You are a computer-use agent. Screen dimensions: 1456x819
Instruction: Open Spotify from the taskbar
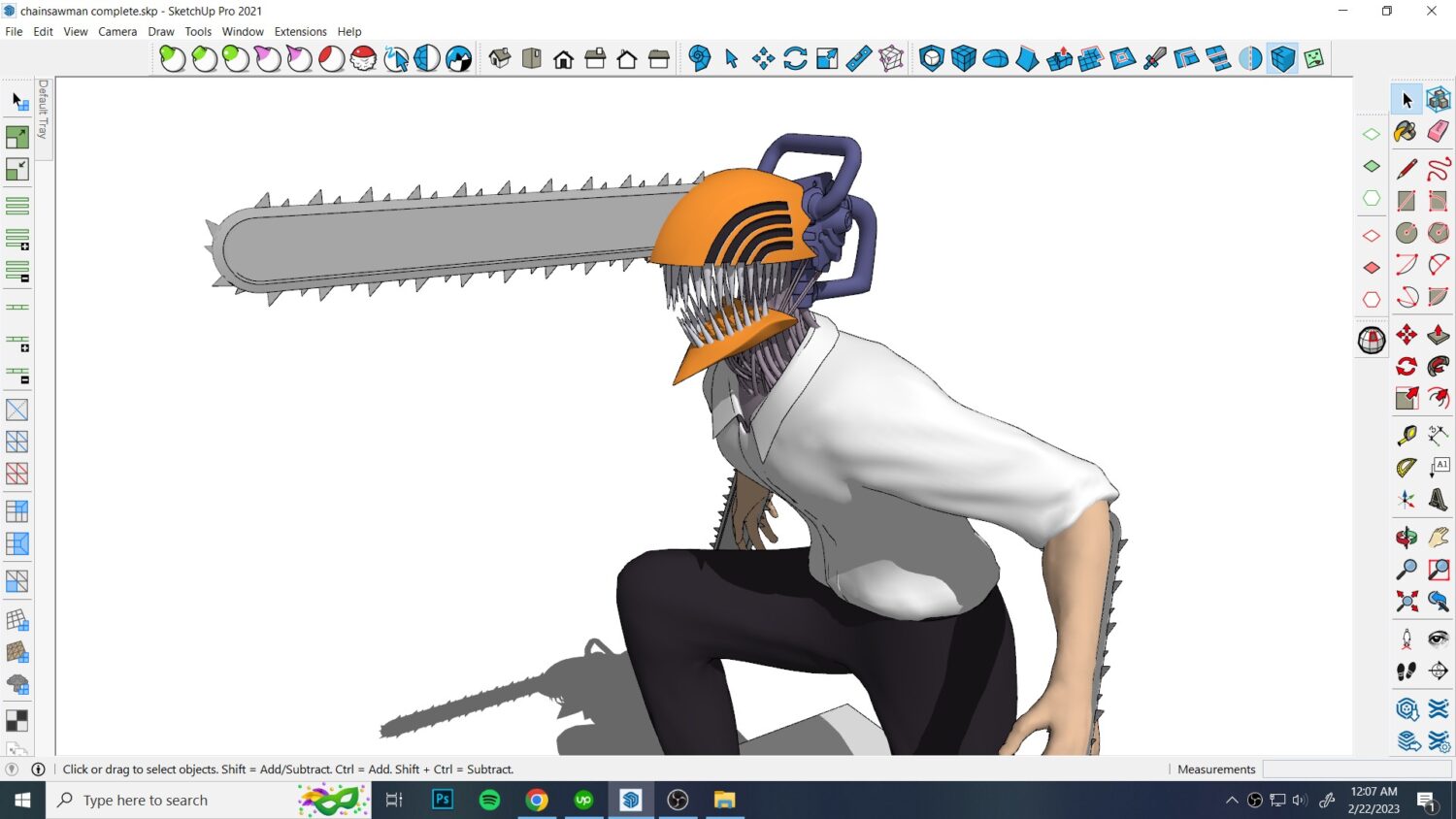[x=489, y=801]
